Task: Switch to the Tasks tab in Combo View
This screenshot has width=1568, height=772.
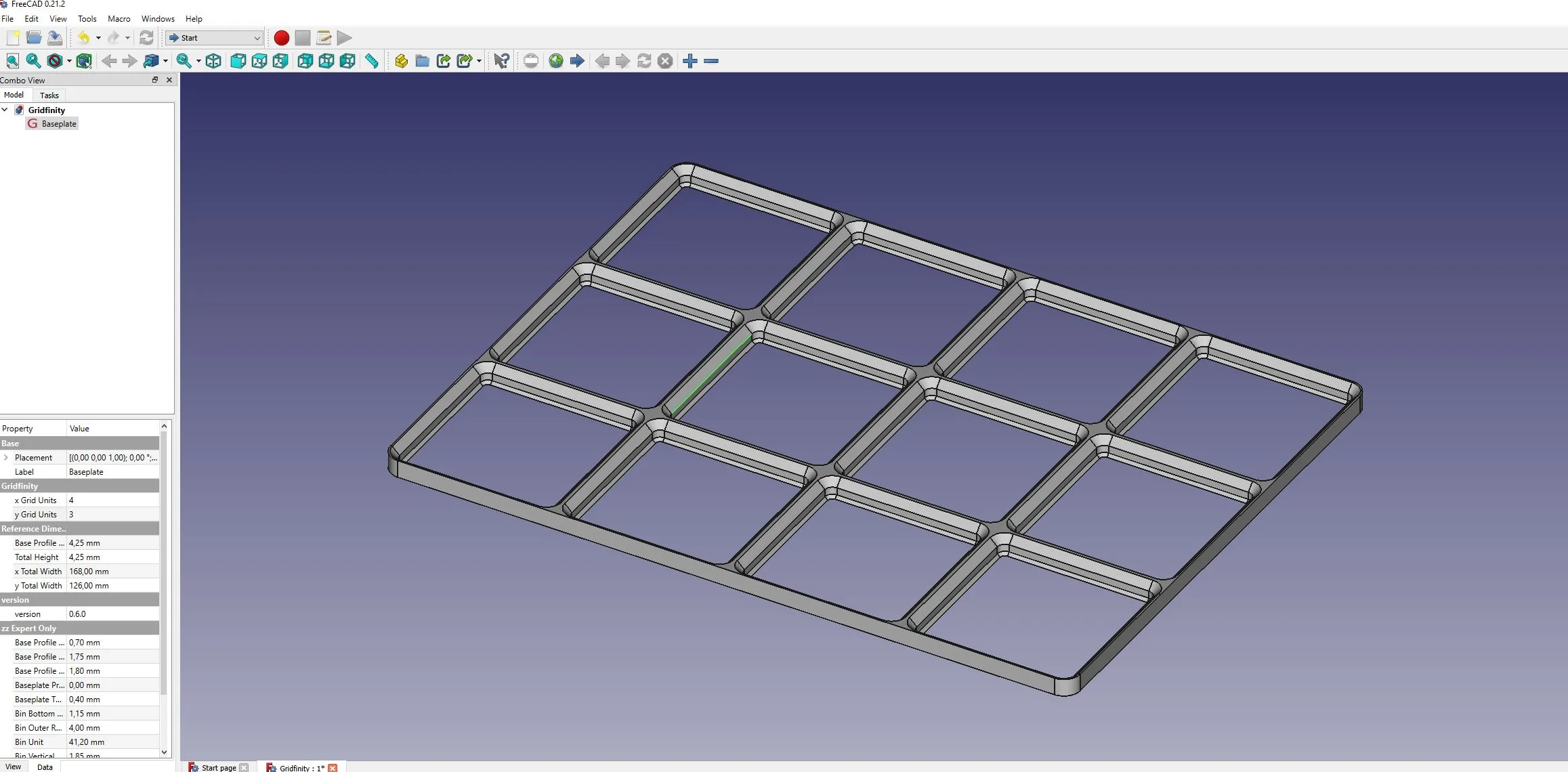Action: 49,95
